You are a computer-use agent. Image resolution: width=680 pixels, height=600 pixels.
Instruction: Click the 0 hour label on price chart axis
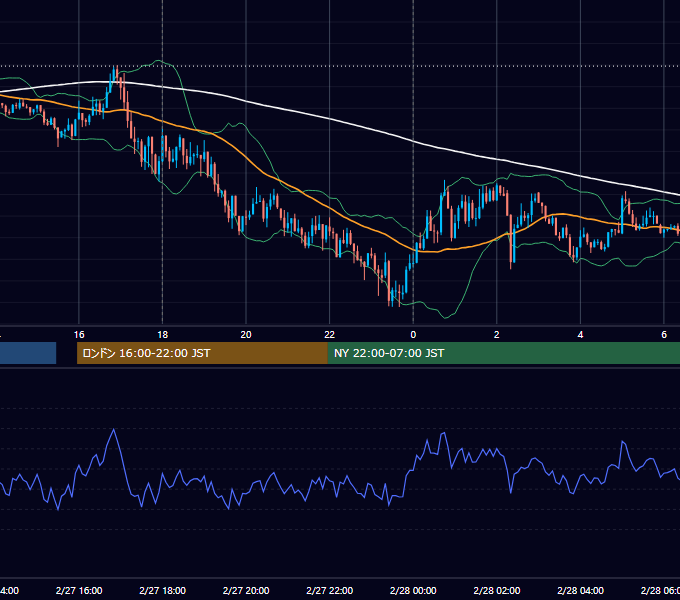413,335
